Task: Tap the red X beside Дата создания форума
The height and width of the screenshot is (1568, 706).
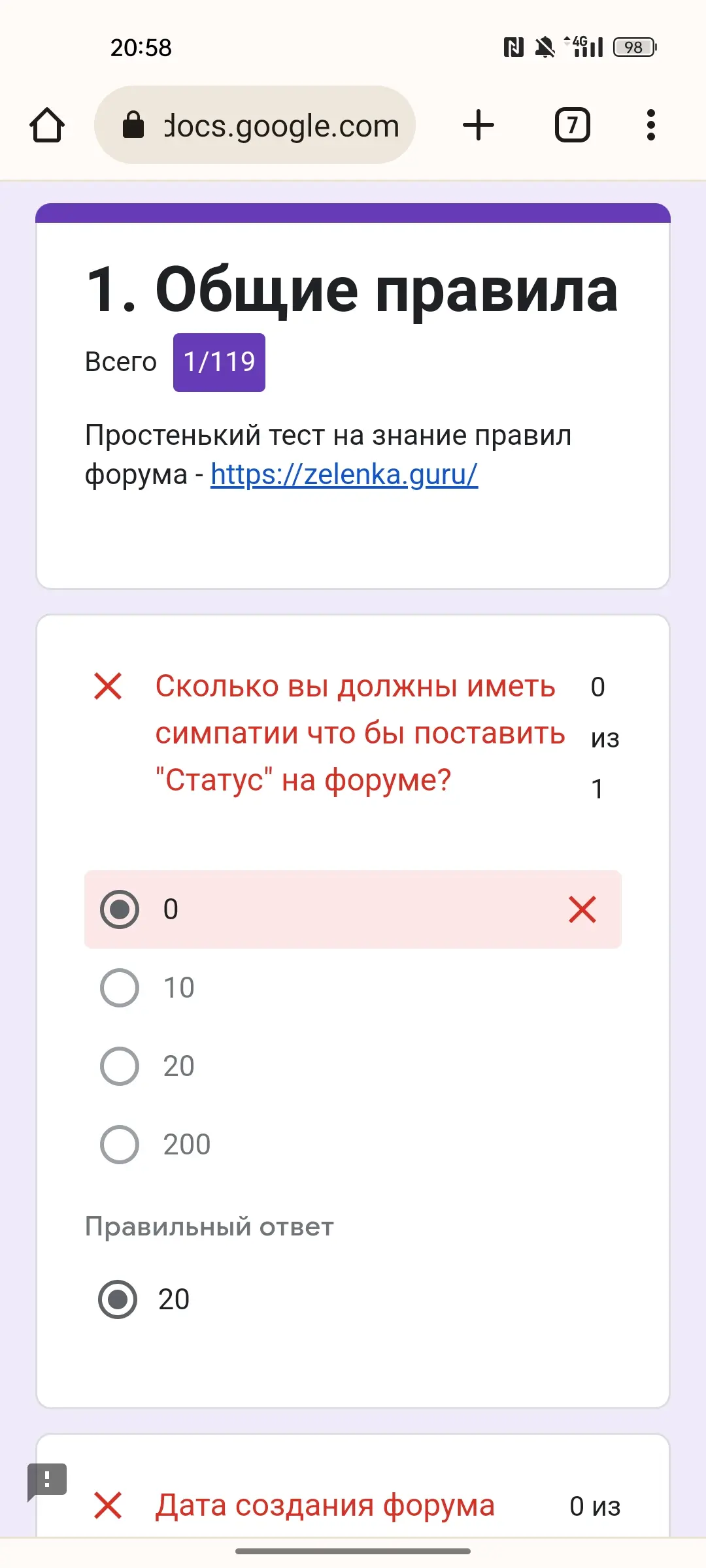Action: point(108,1505)
